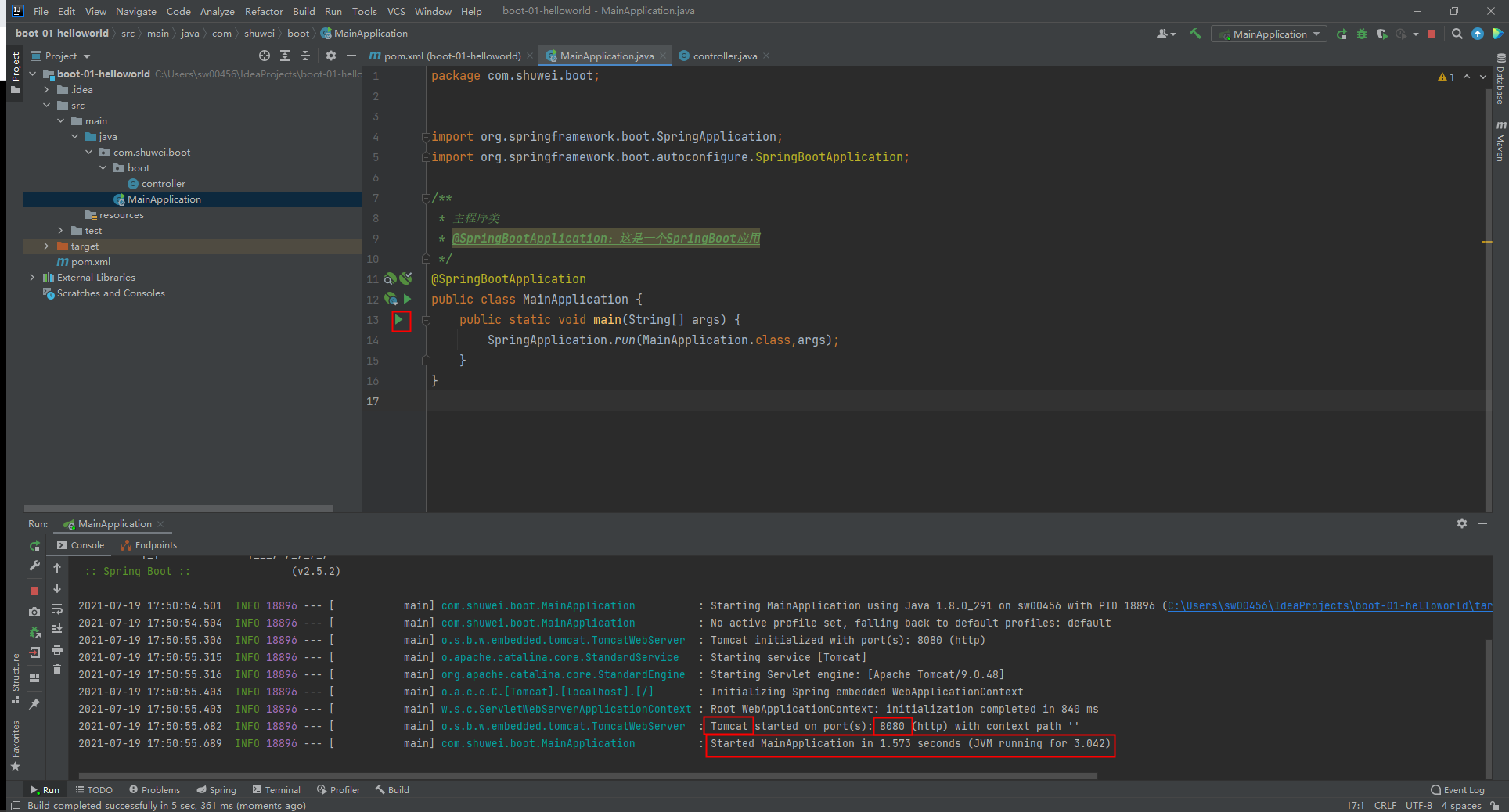This screenshot has height=812, width=1509.
Task: Open the MainApplication run configuration dropdown
Action: tap(1269, 34)
